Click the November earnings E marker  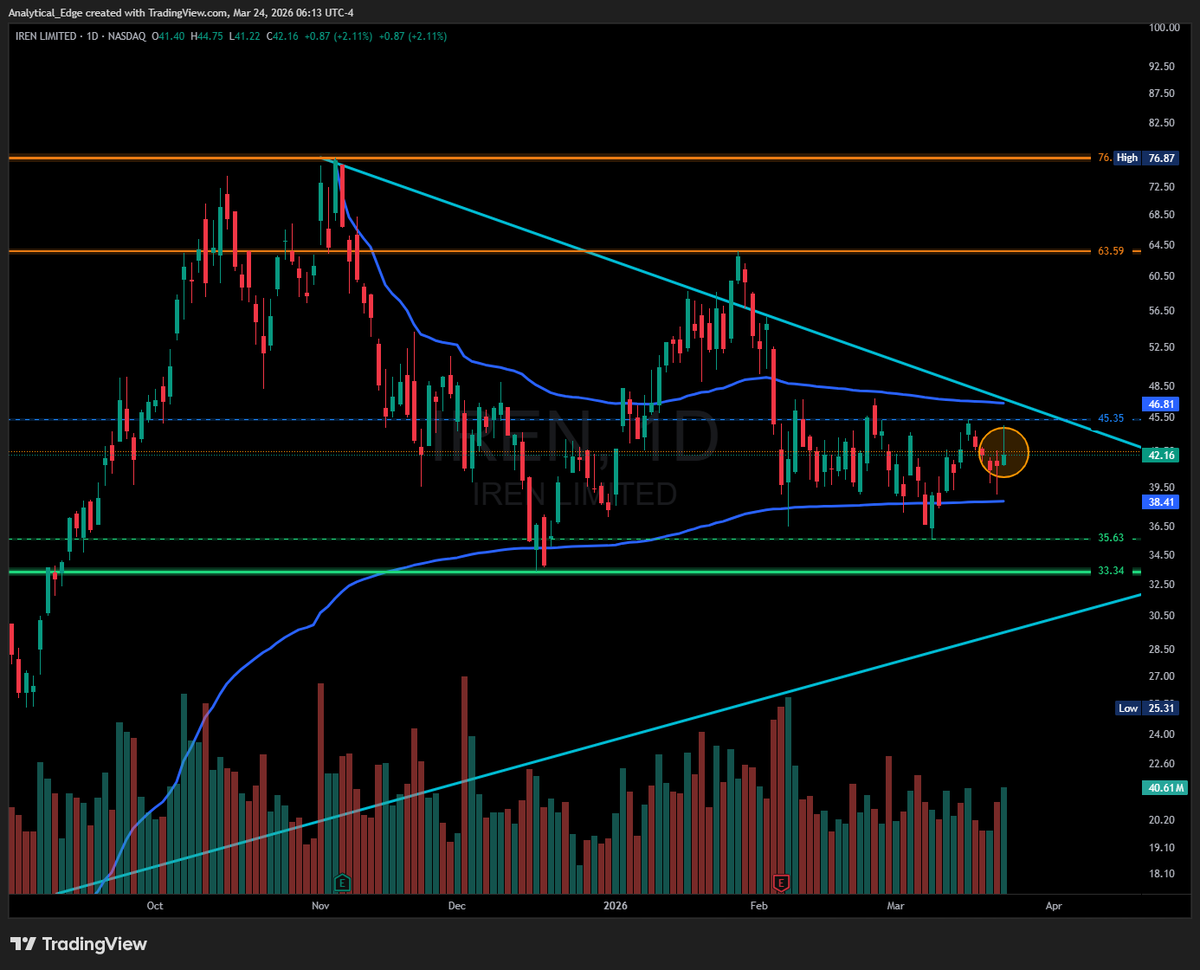[342, 882]
